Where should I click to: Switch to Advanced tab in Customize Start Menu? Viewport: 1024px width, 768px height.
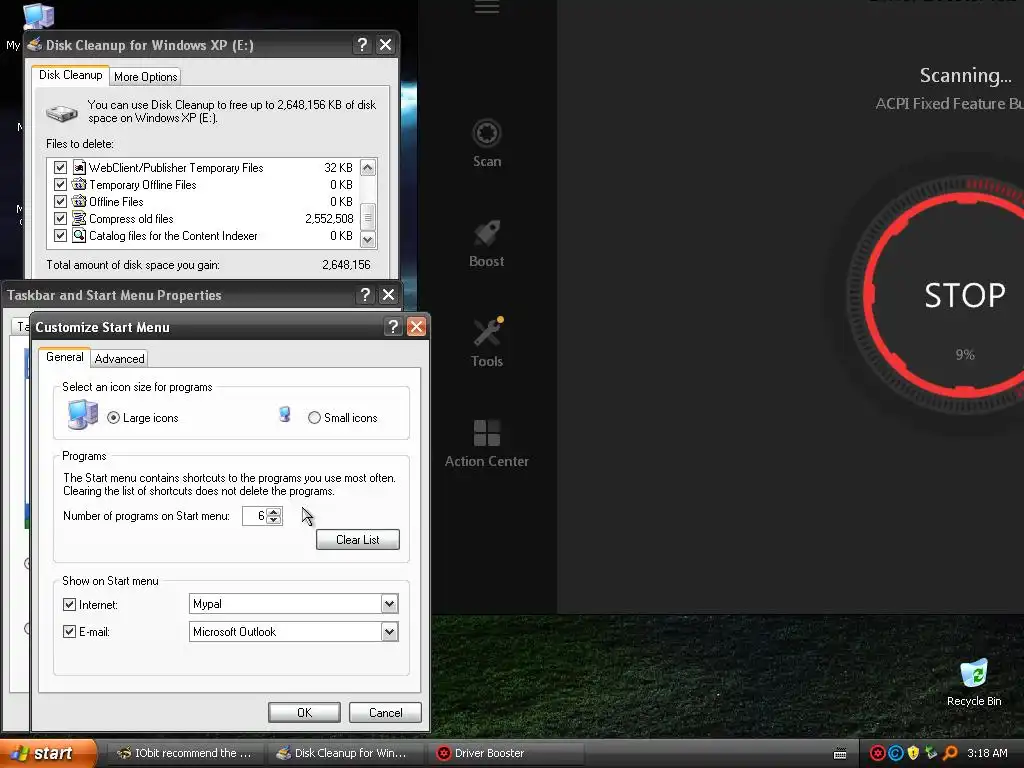coord(120,359)
